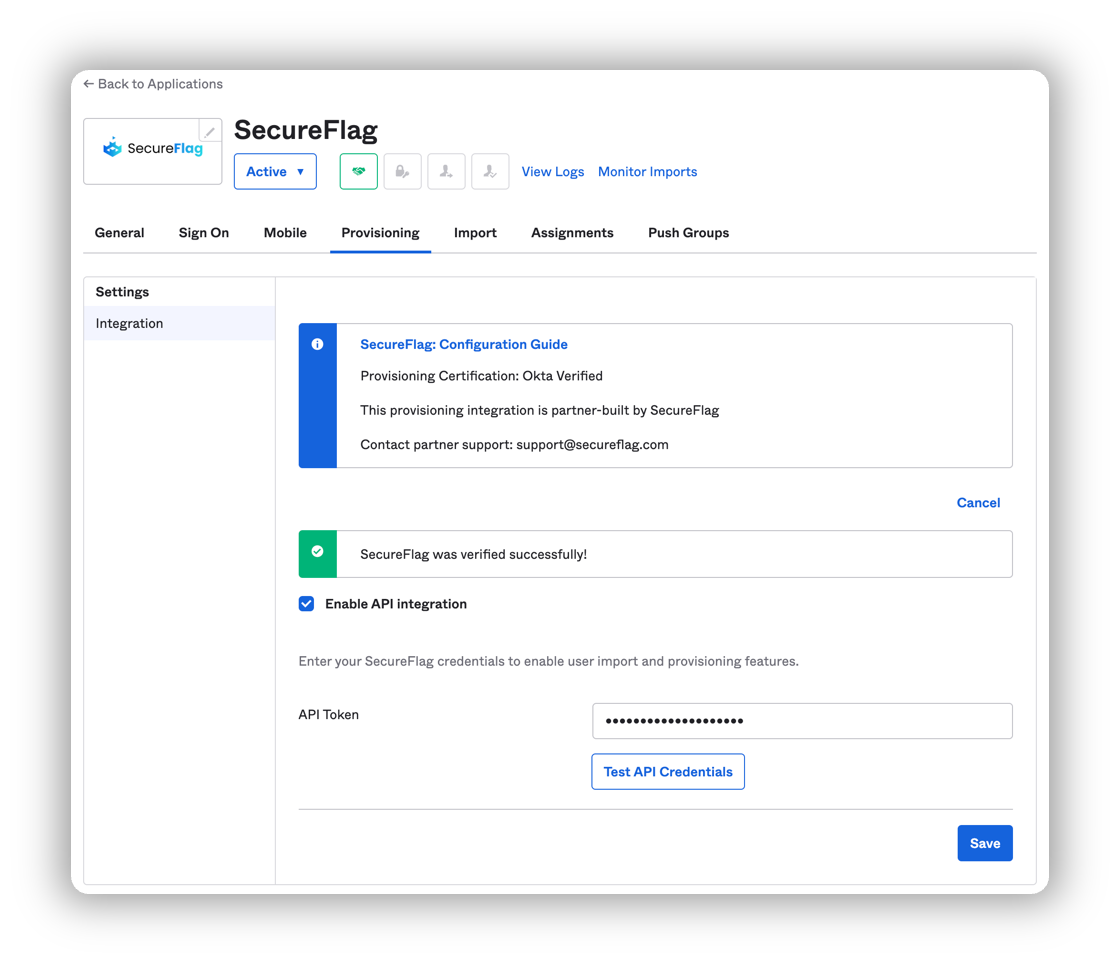
Task: Click 'SecureFlag was verified successfully!' message
Action: point(473,554)
